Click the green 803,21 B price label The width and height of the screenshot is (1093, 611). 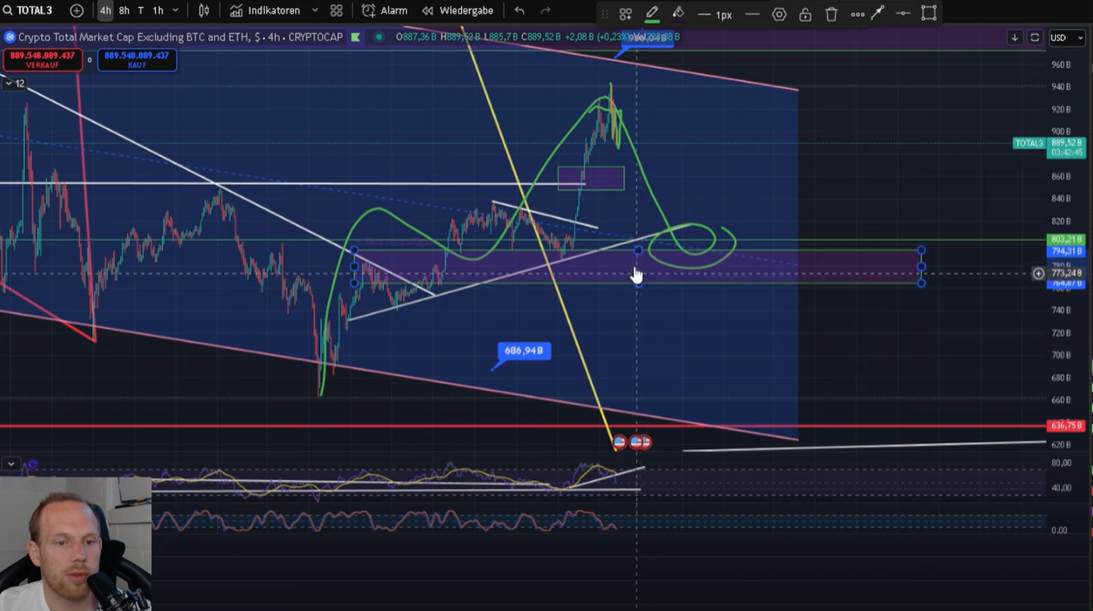click(x=1066, y=240)
